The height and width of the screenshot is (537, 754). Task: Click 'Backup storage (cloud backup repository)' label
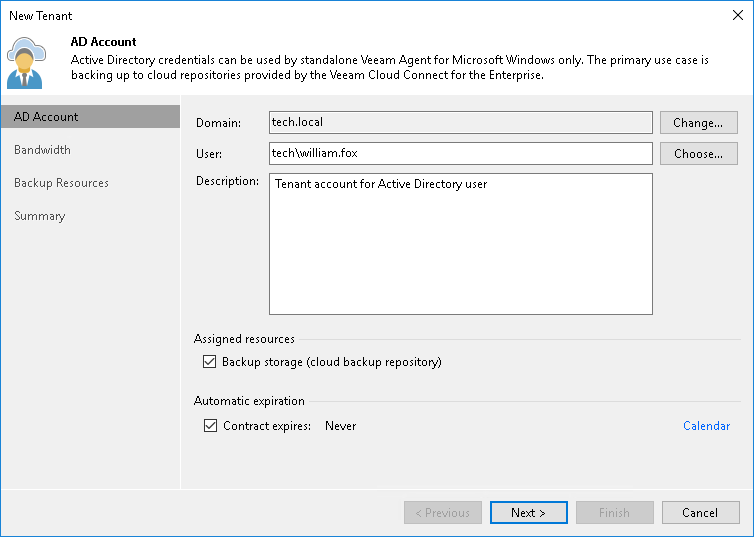point(332,362)
